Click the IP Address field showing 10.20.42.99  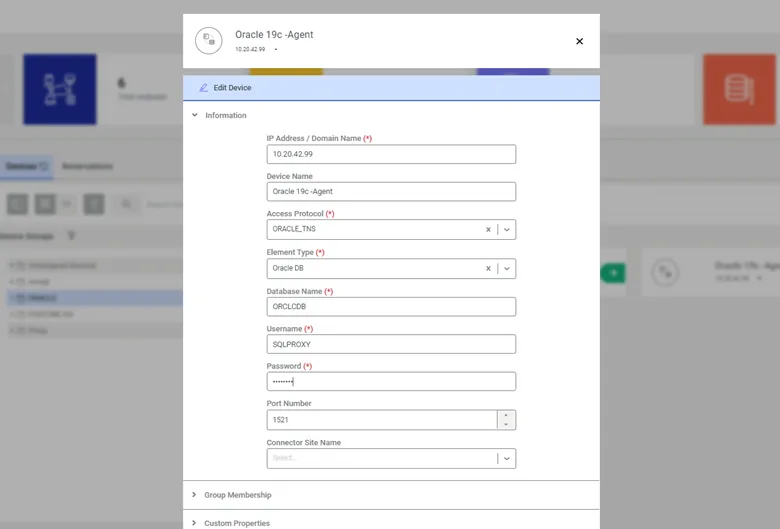[391, 154]
